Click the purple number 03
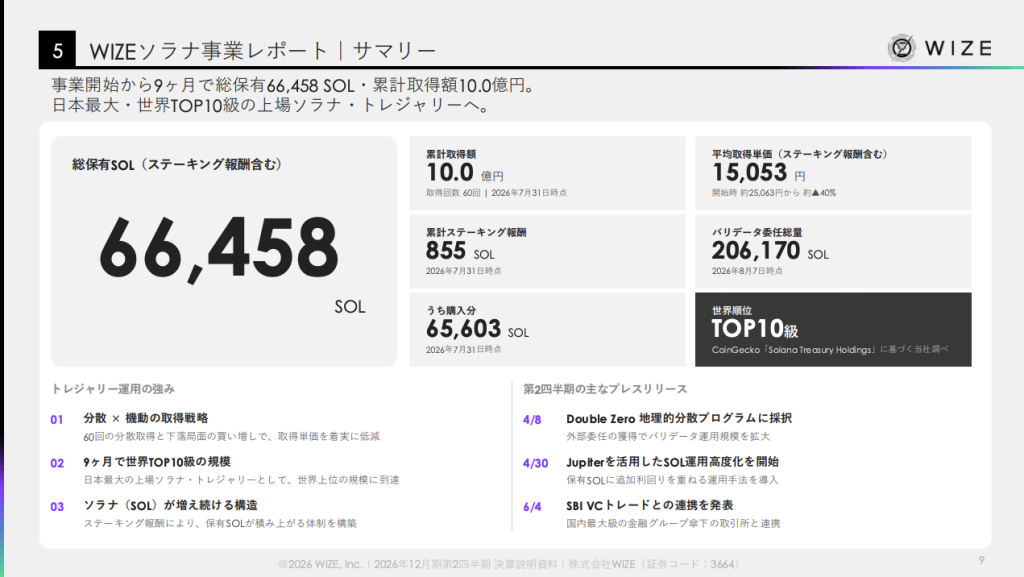Screen dimensions: 1024x577 [x=57, y=507]
